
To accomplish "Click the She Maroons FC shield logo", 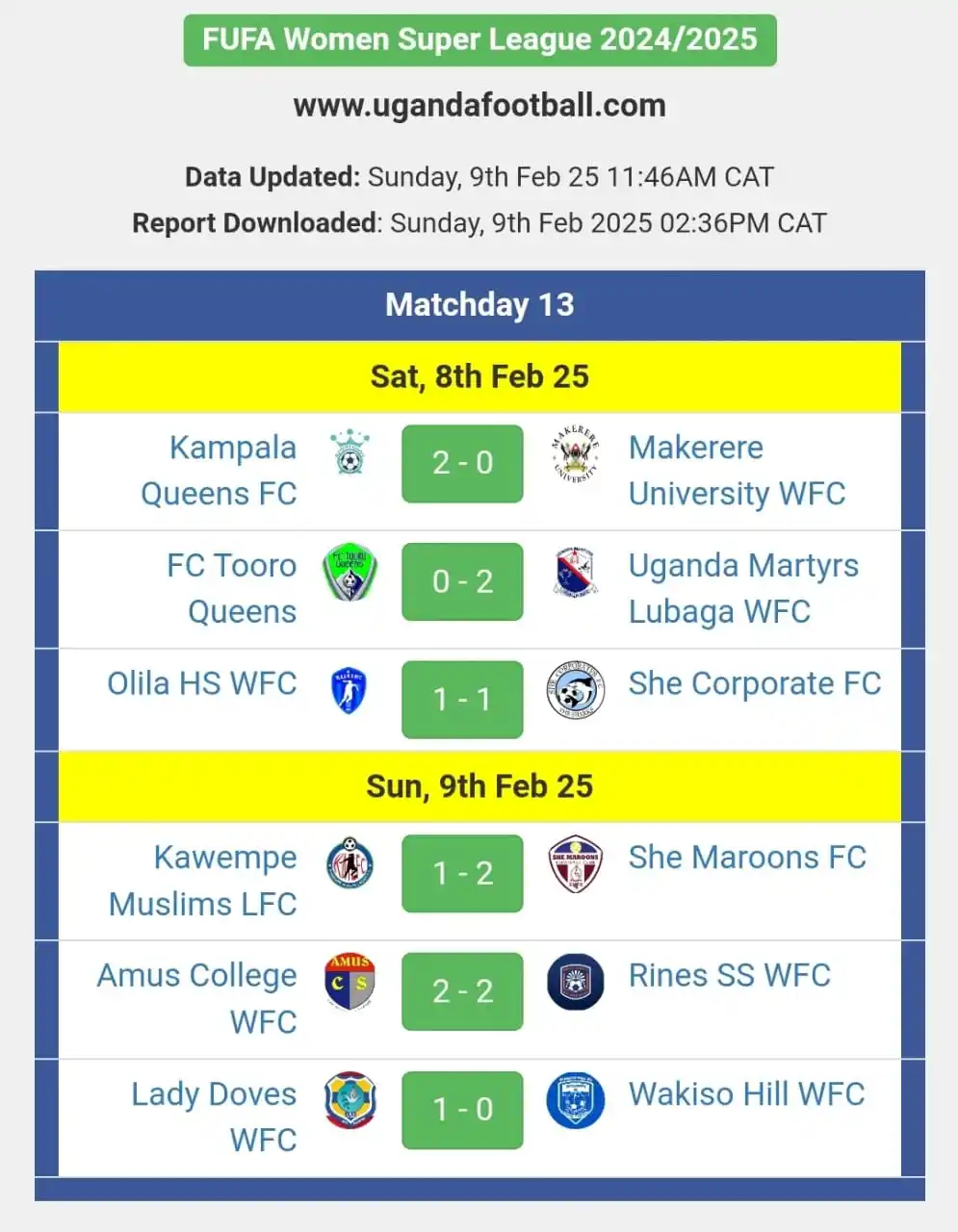I will pyautogui.click(x=575, y=863).
